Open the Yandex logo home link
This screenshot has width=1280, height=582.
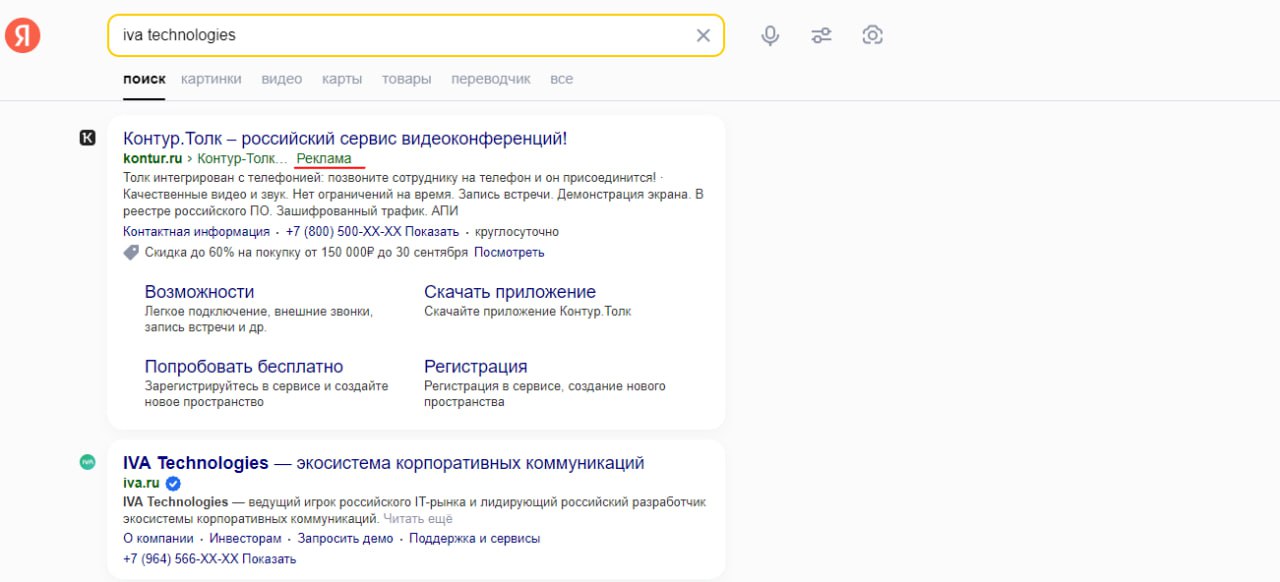point(23,36)
